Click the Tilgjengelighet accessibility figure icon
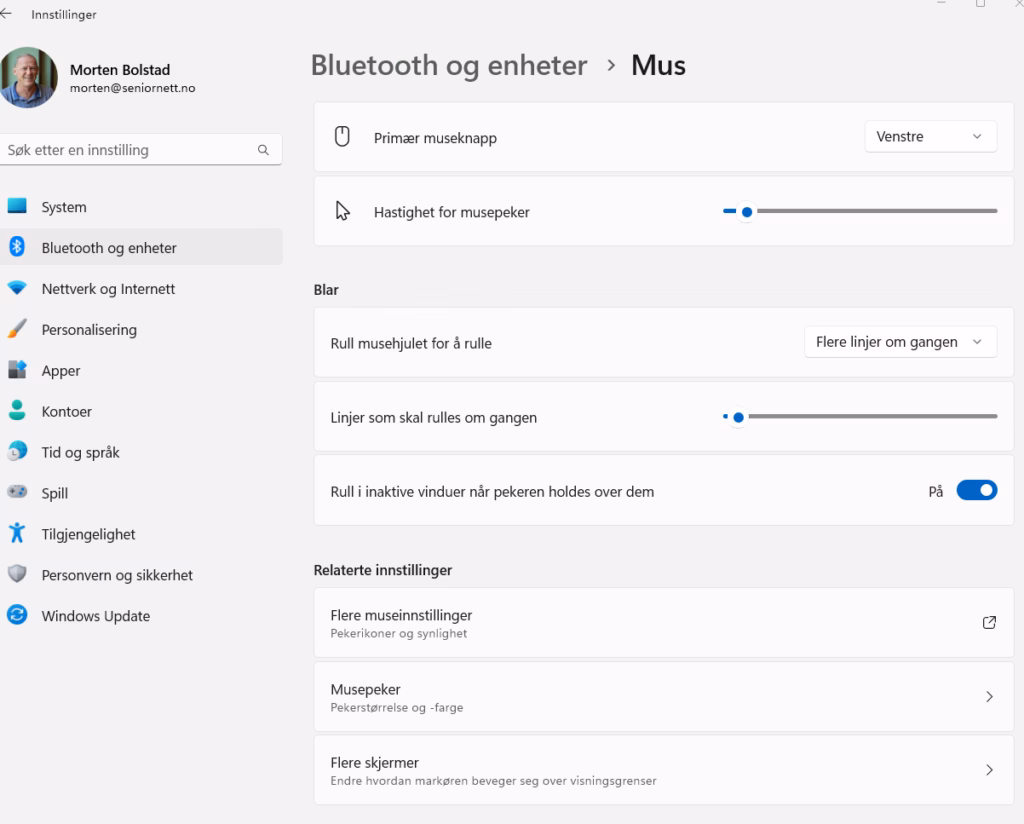 coord(17,533)
